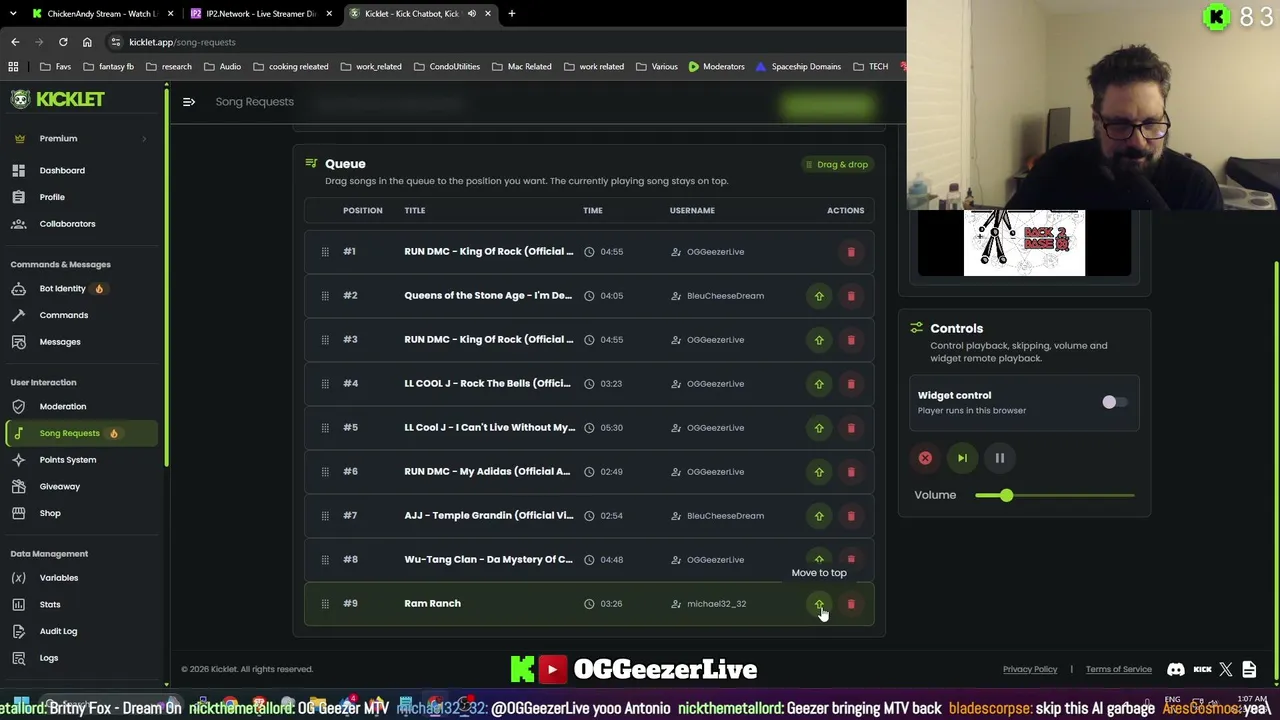Pause the current song
The height and width of the screenshot is (720, 1280).
(x=999, y=458)
